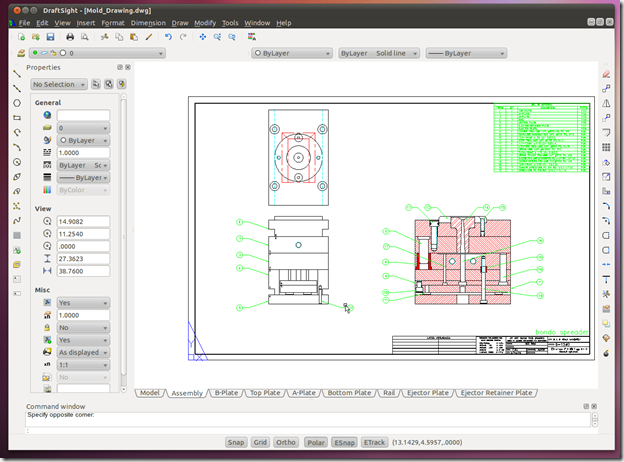Click the Pattern array tool icon

(x=606, y=147)
